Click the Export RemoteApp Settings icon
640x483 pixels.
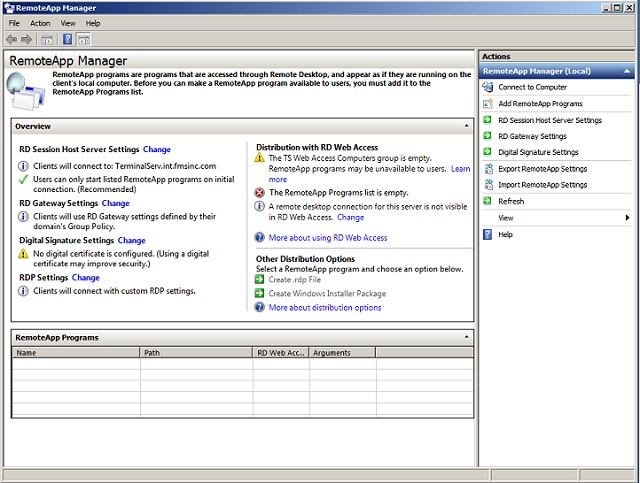point(488,169)
